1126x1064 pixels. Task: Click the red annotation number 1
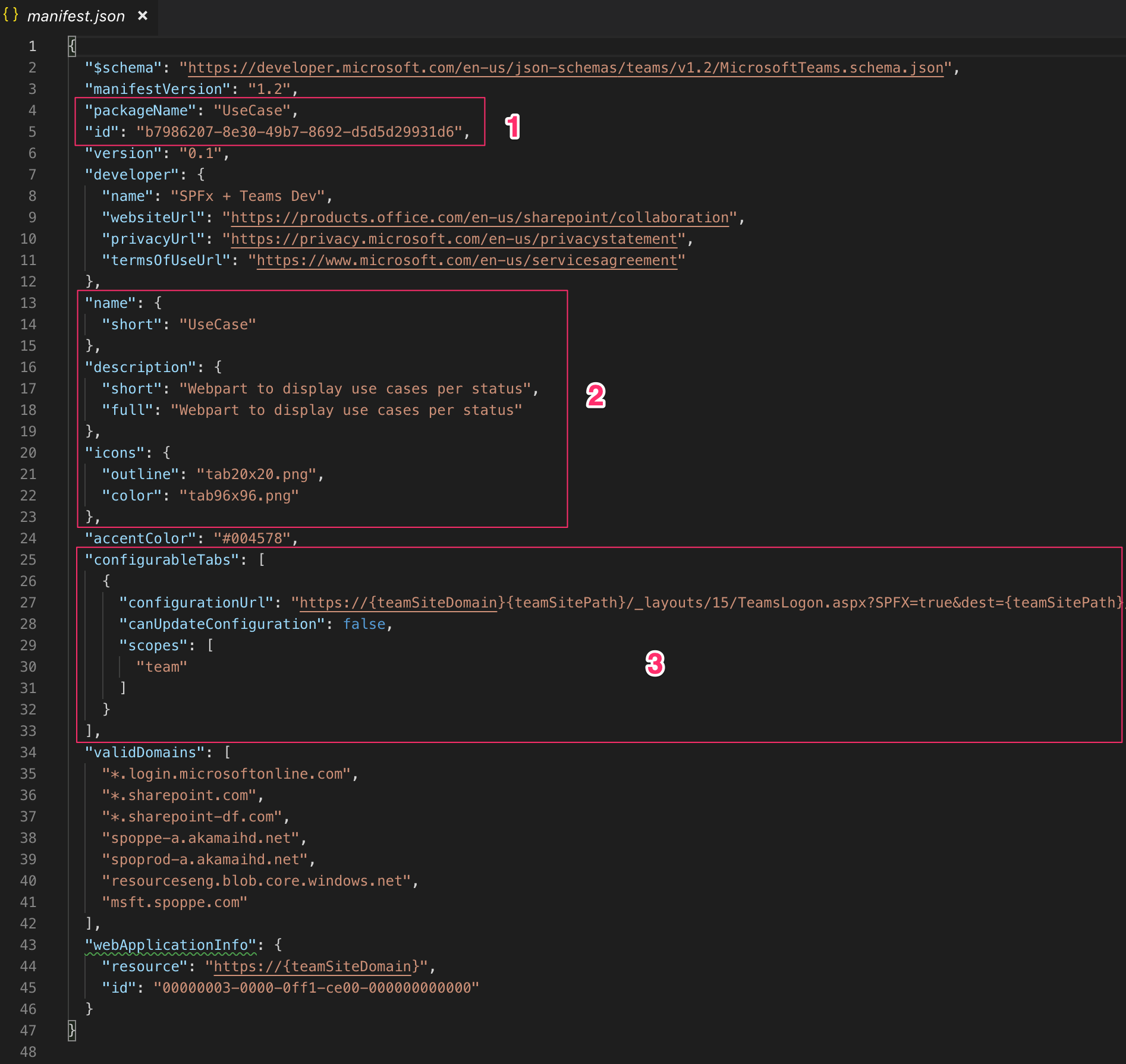pyautogui.click(x=512, y=127)
